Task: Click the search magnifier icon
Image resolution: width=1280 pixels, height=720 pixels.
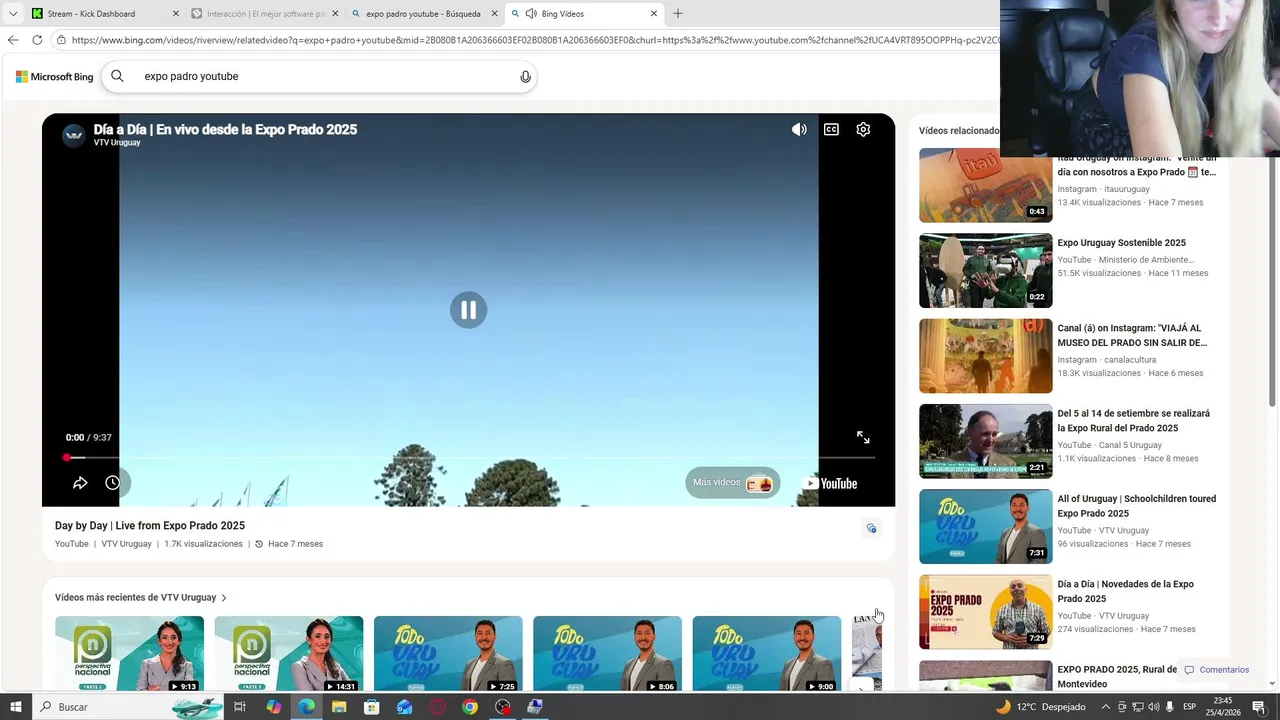Action: (x=117, y=76)
